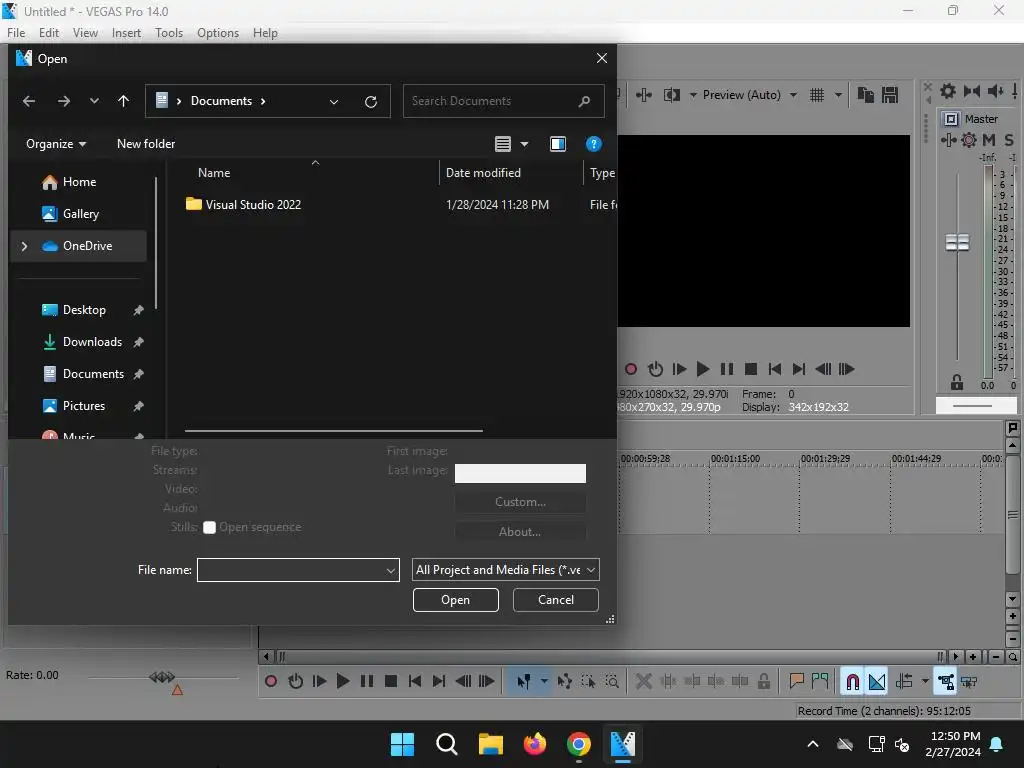This screenshot has height=768, width=1024.
Task: Select the Envelope Edit tool
Action: click(x=564, y=681)
